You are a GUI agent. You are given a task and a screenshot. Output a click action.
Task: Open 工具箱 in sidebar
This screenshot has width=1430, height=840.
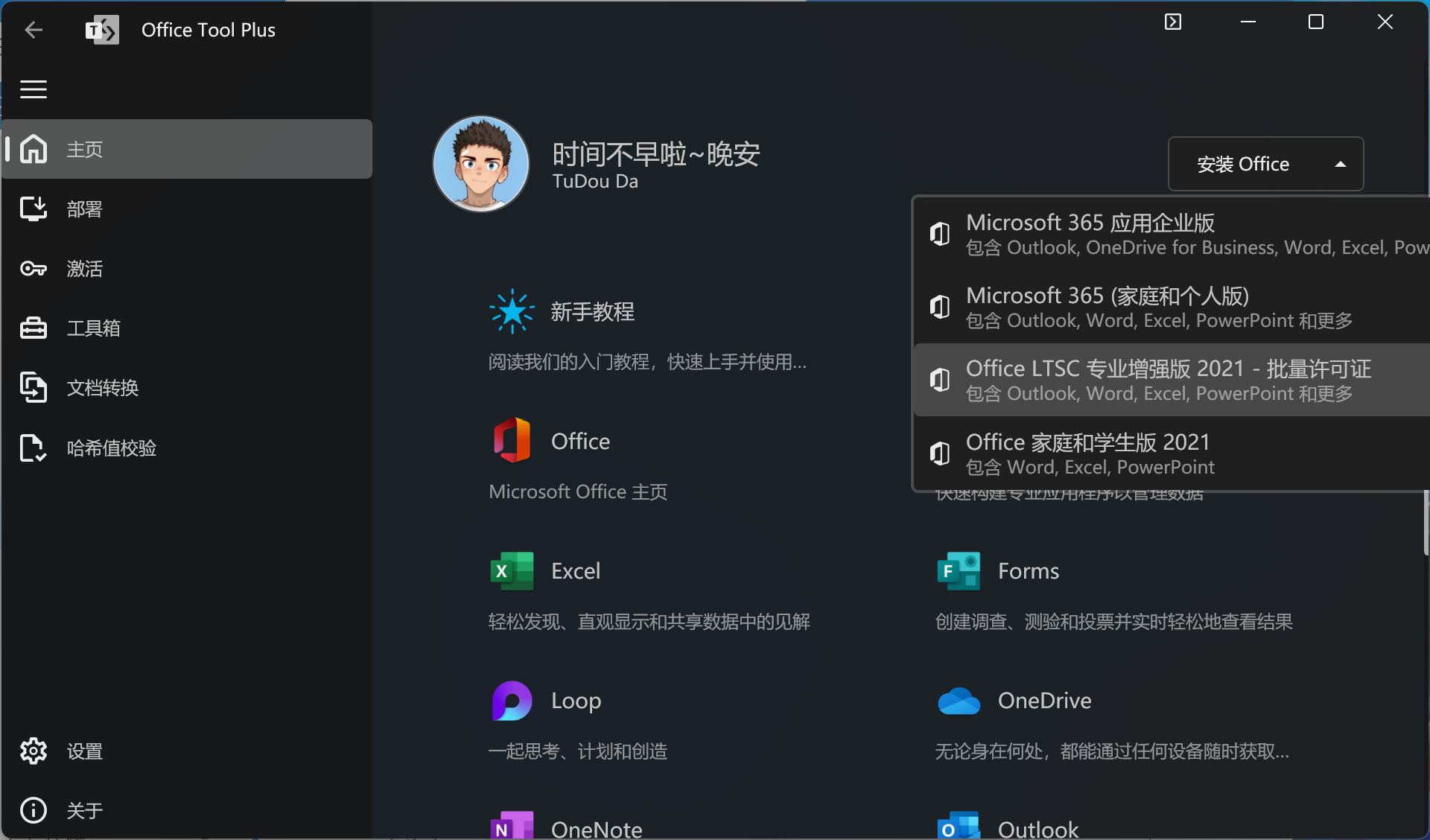coord(93,328)
